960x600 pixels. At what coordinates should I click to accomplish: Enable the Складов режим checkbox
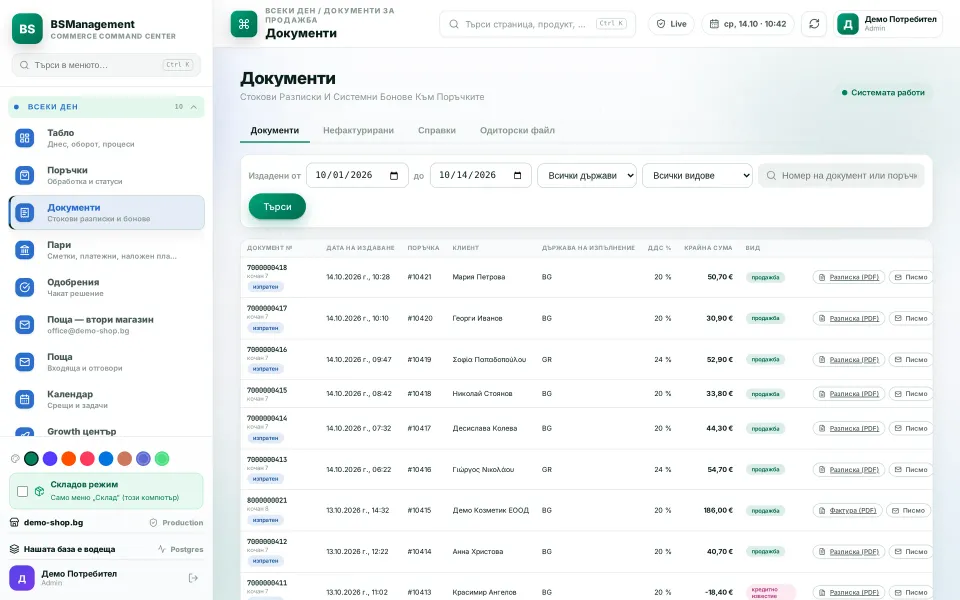coord(23,491)
